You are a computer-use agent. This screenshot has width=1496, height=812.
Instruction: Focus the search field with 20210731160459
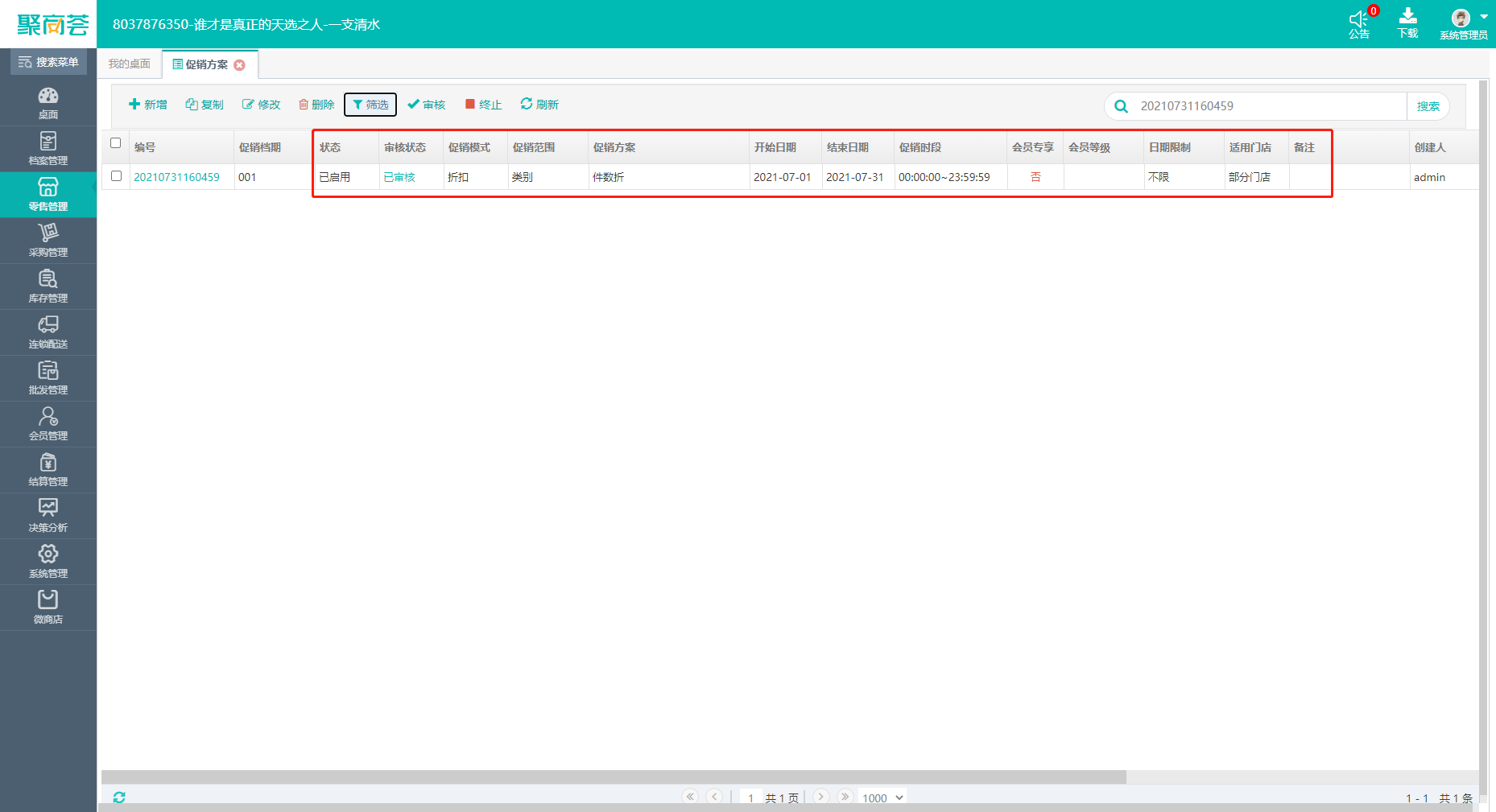[1269, 106]
